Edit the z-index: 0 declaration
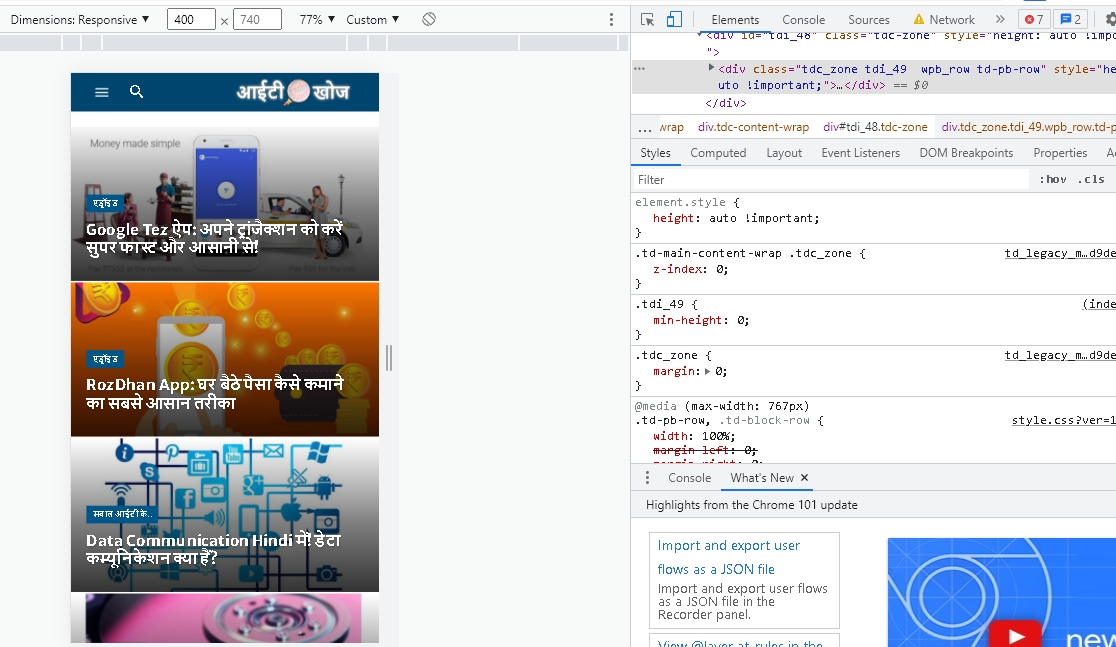 point(690,269)
